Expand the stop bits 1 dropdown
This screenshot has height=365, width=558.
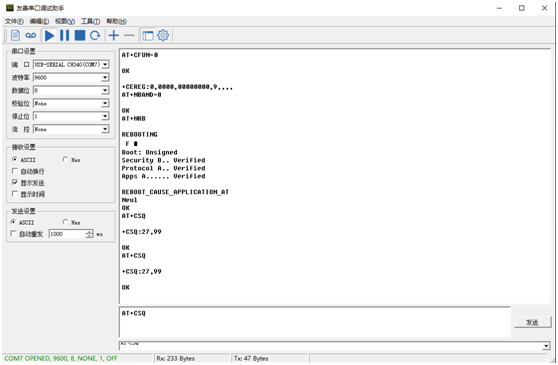pyautogui.click(x=105, y=116)
